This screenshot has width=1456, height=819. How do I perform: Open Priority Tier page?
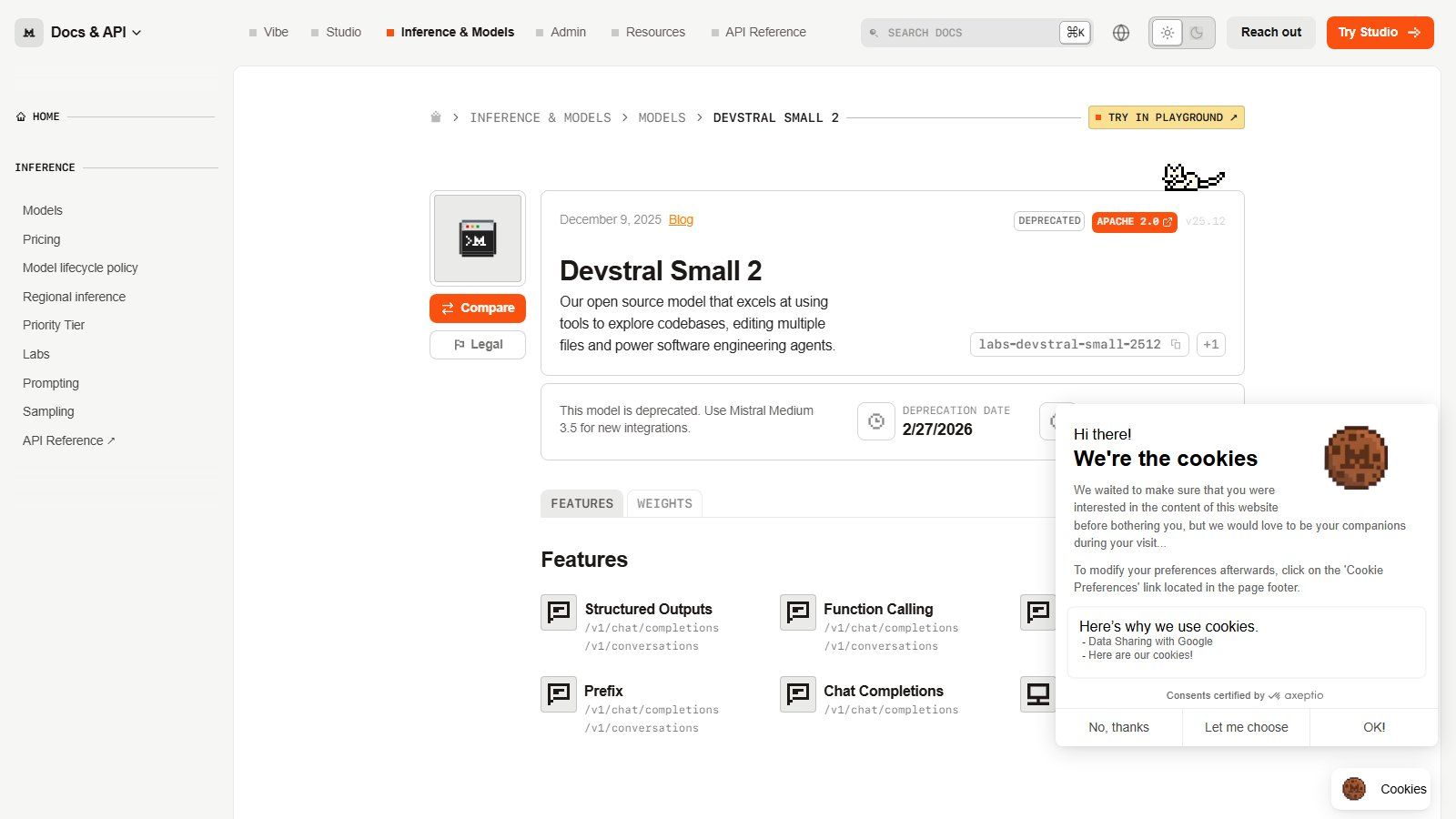(x=54, y=325)
